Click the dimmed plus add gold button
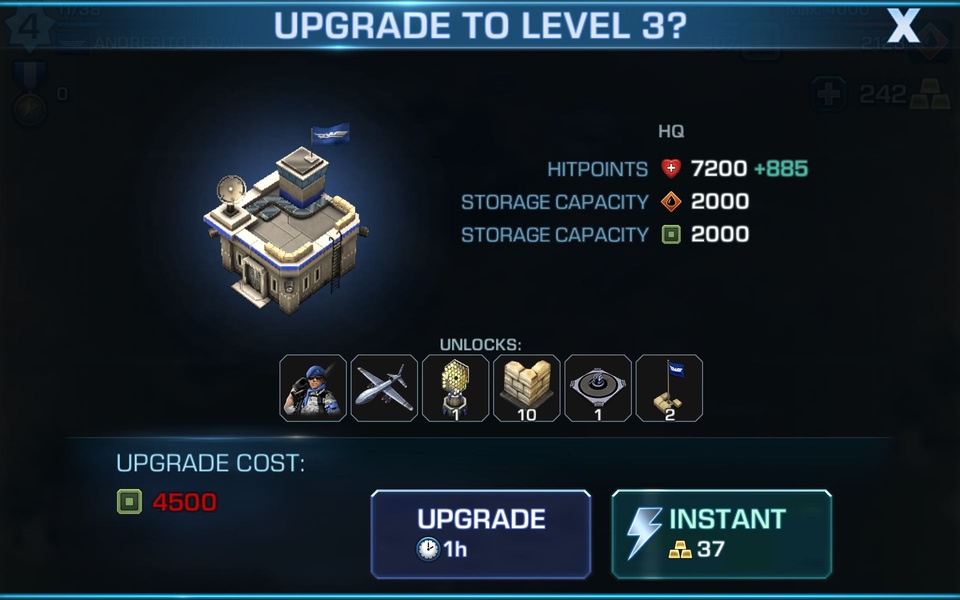Viewport: 960px width, 600px height. pyautogui.click(x=829, y=94)
